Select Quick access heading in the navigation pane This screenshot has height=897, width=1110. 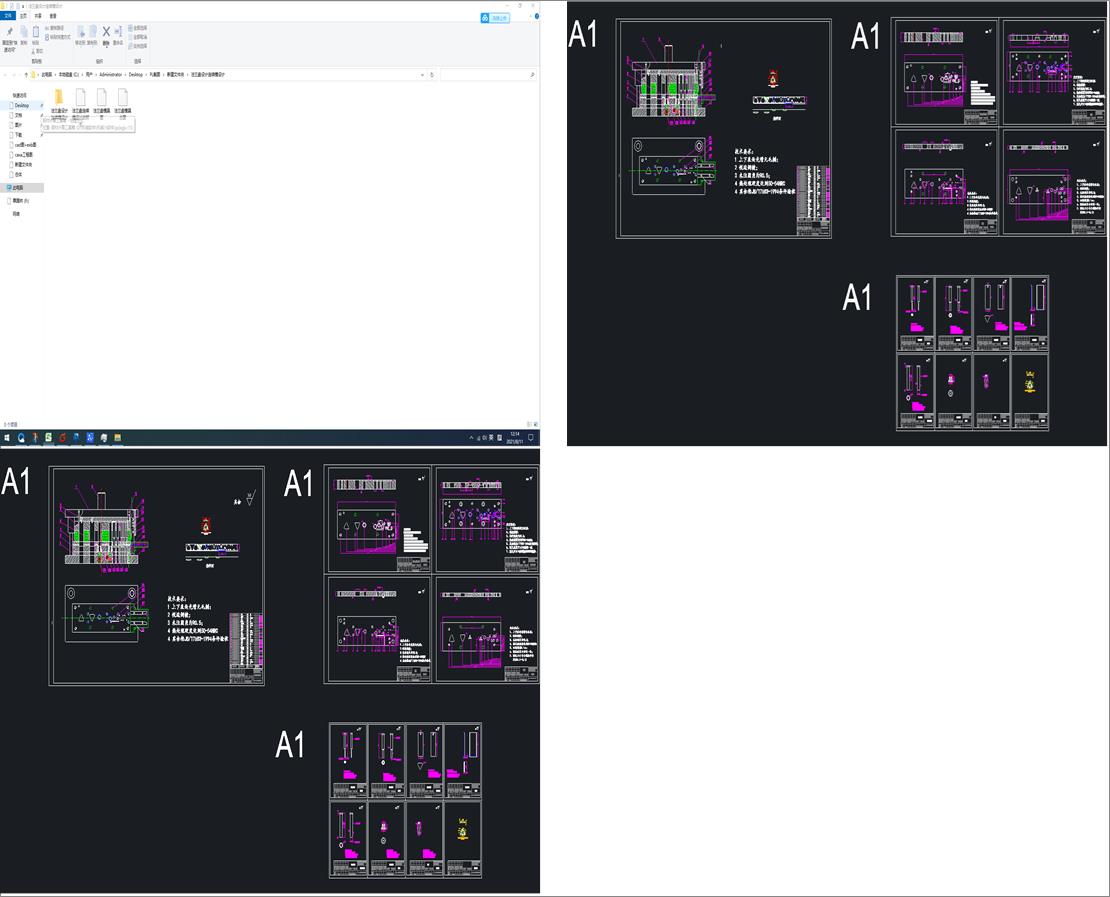coord(19,95)
